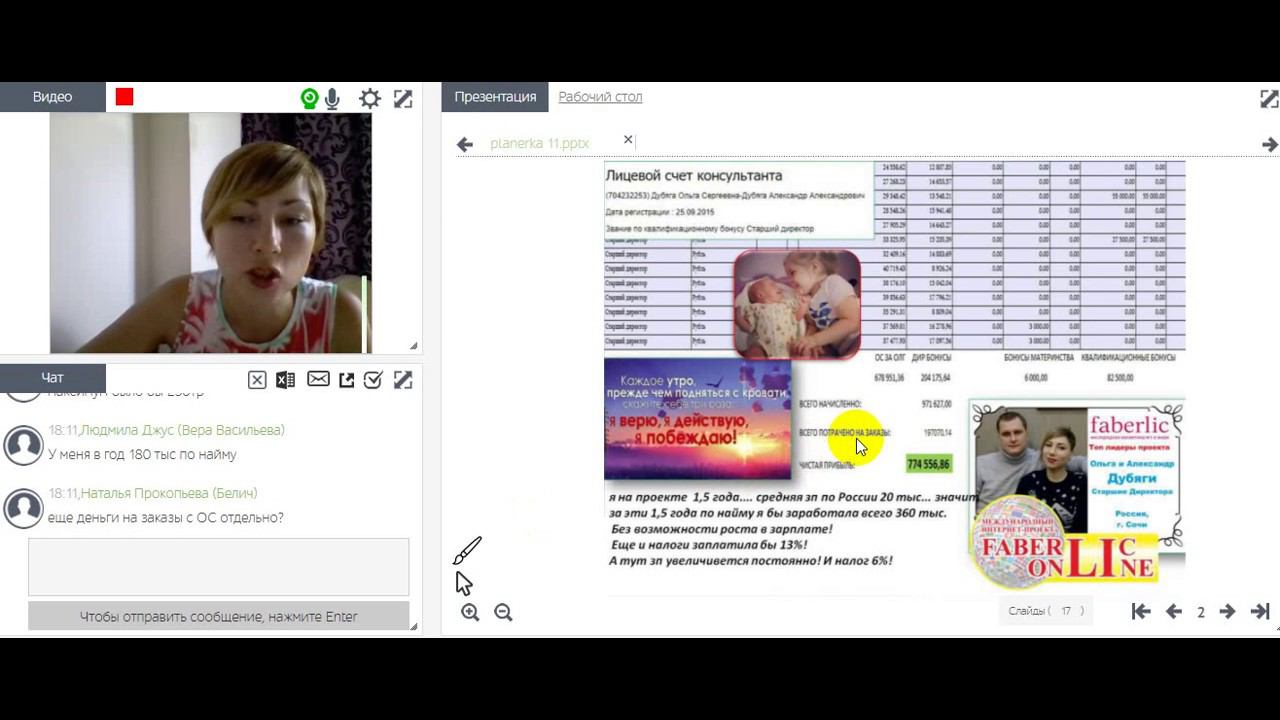
Task: Expand the video panel to fullscreen
Action: click(x=403, y=98)
